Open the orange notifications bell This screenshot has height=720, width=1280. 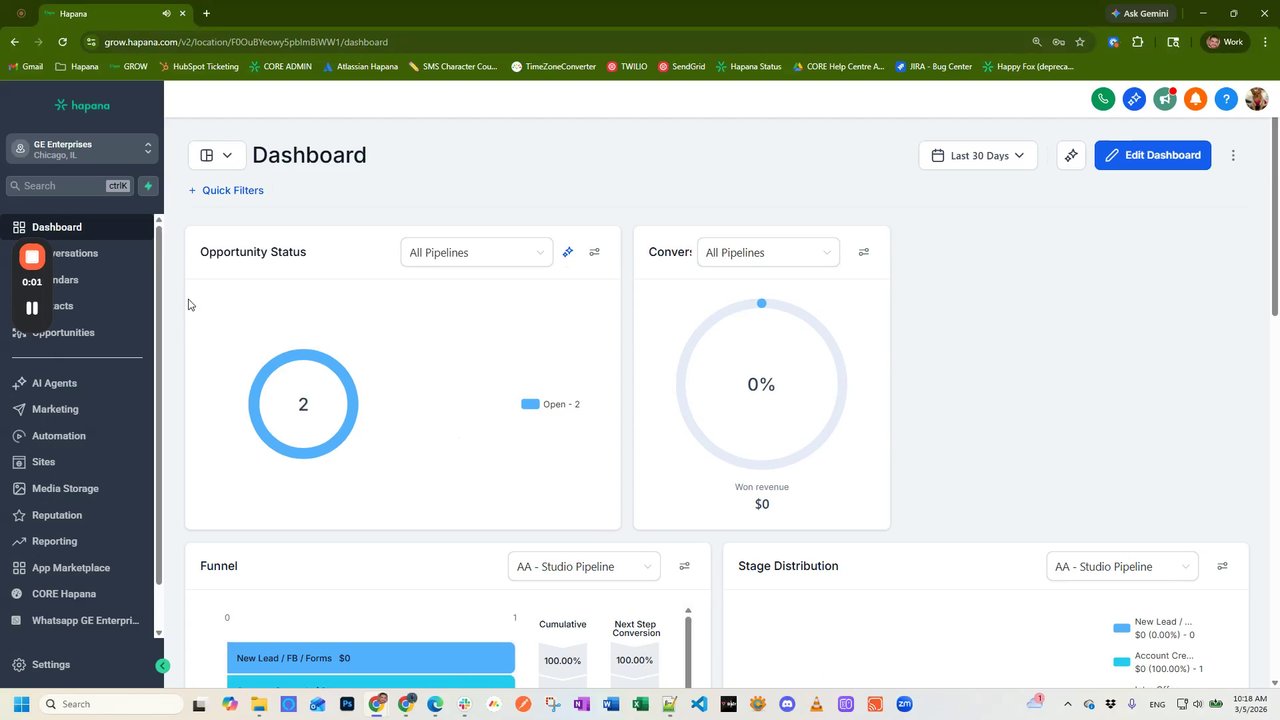[x=1195, y=99]
